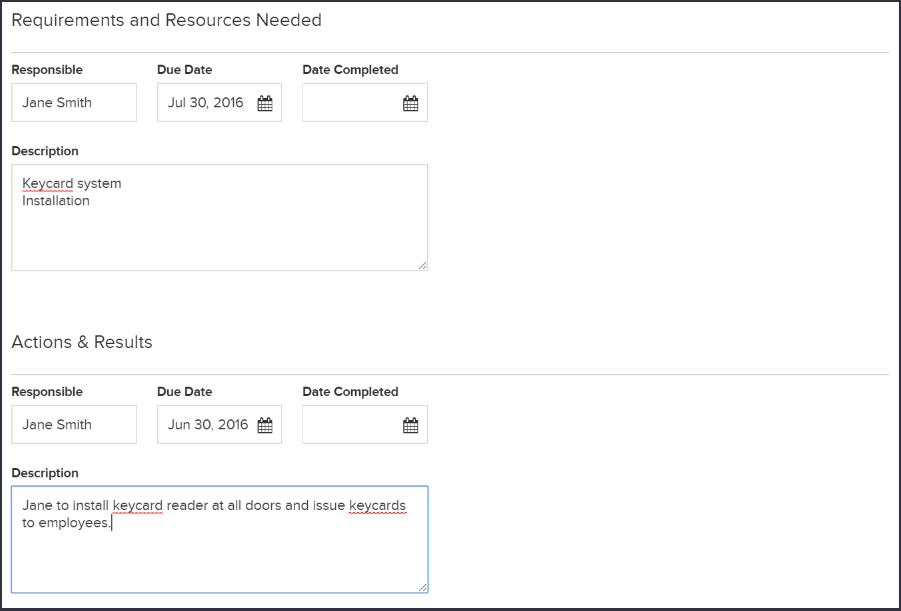Viewport: 901px width, 611px height.
Task: Open calendar picker beside Jul 30, 2016
Action: click(x=265, y=103)
